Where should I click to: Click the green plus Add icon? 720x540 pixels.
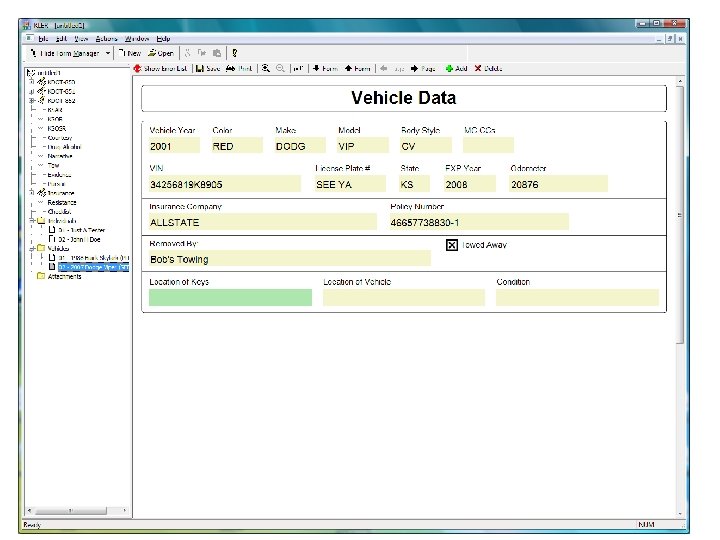coord(449,68)
